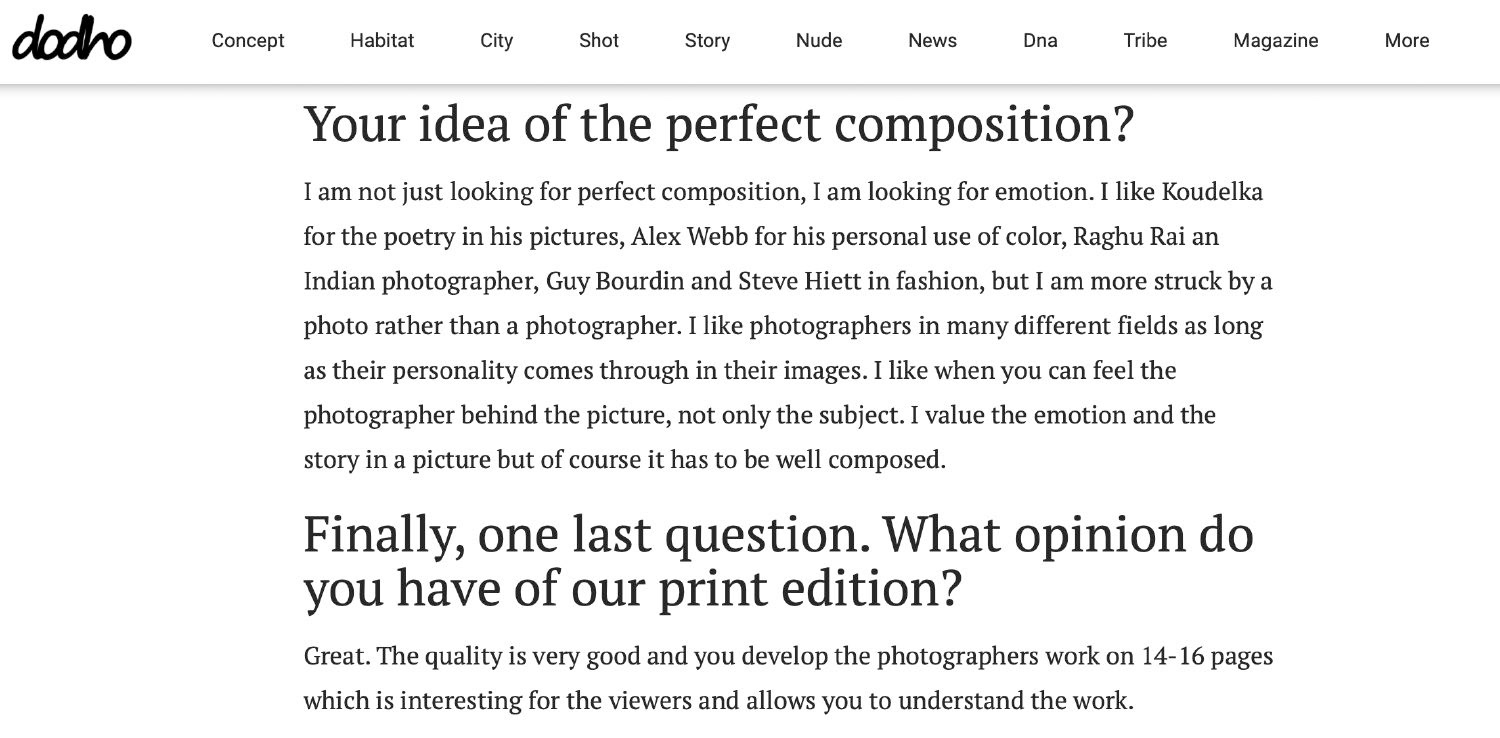The width and height of the screenshot is (1500, 738).
Task: Click the 'Your idea of the perfect composition?' heading
Action: tap(718, 124)
